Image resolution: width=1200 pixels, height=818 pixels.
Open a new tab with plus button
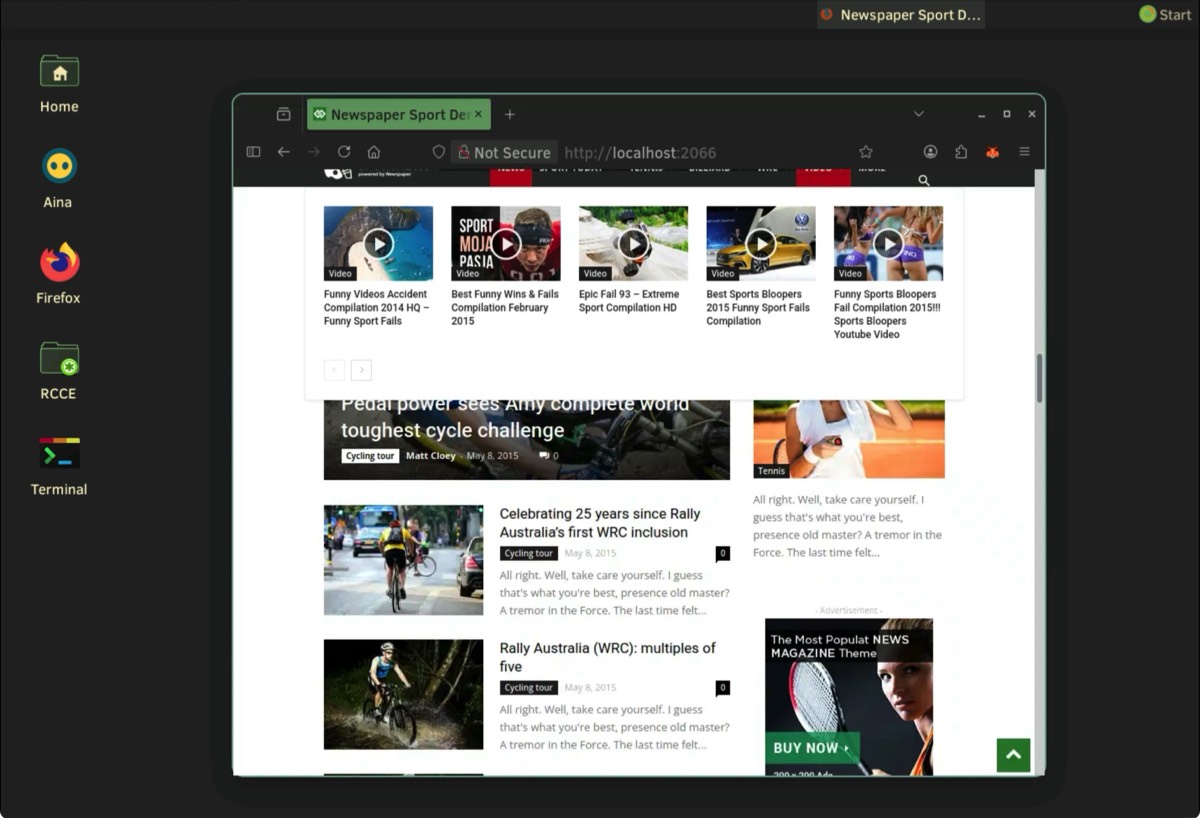pyautogui.click(x=510, y=115)
